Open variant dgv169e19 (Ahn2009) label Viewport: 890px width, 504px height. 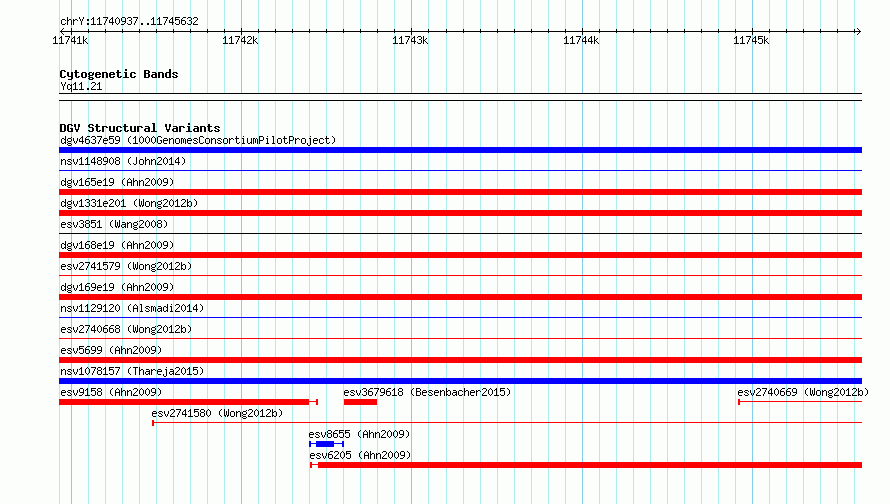click(117, 287)
